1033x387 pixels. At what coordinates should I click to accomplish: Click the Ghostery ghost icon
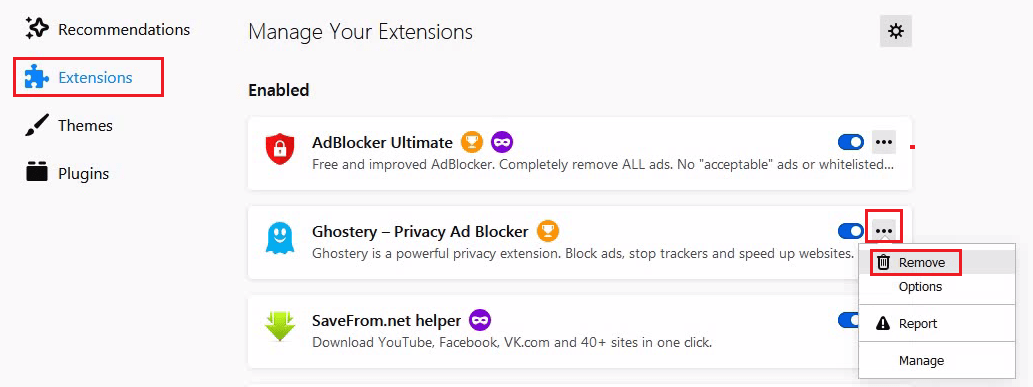coord(277,238)
